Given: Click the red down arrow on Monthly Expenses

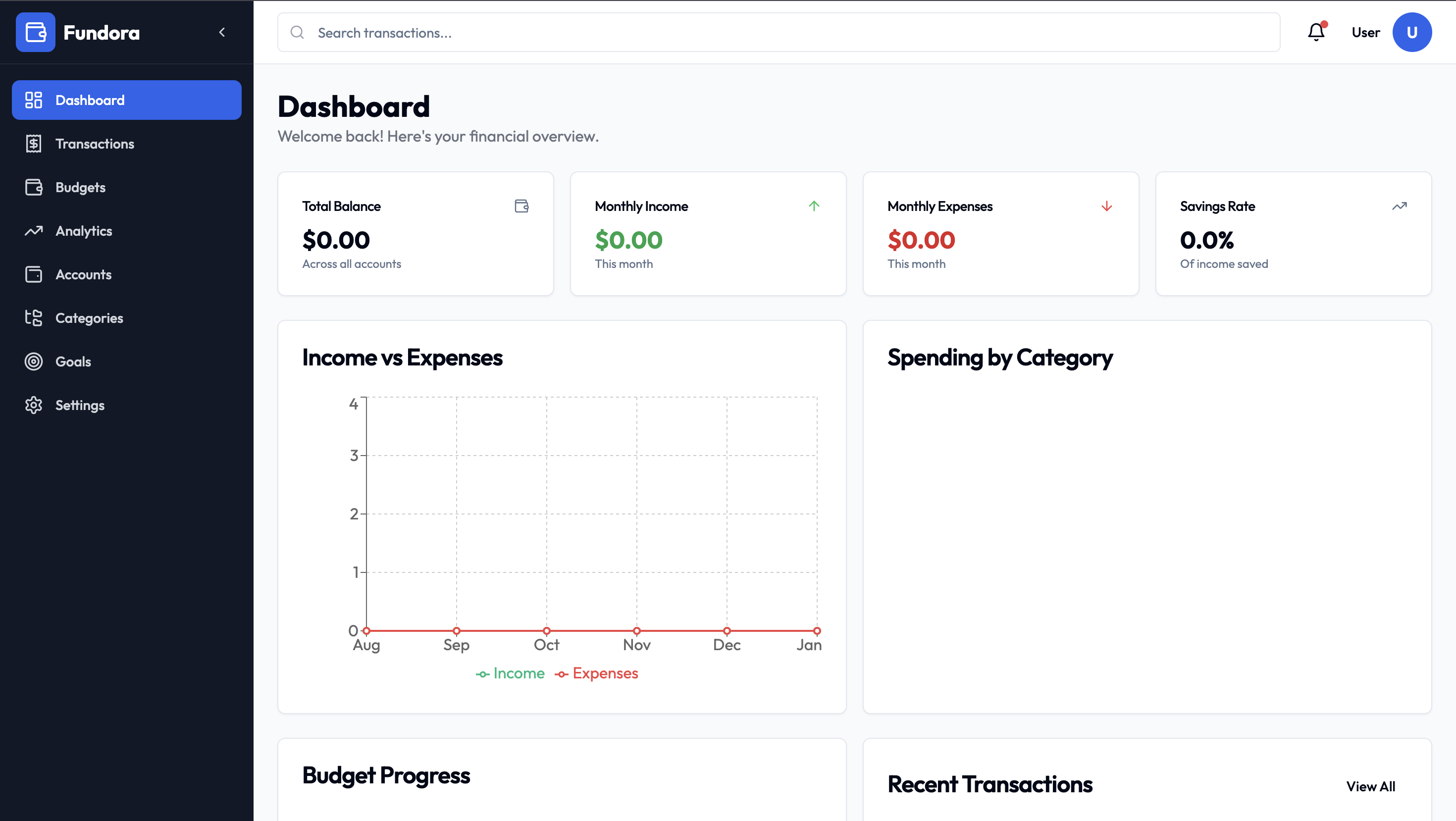Looking at the screenshot, I should click(x=1106, y=205).
